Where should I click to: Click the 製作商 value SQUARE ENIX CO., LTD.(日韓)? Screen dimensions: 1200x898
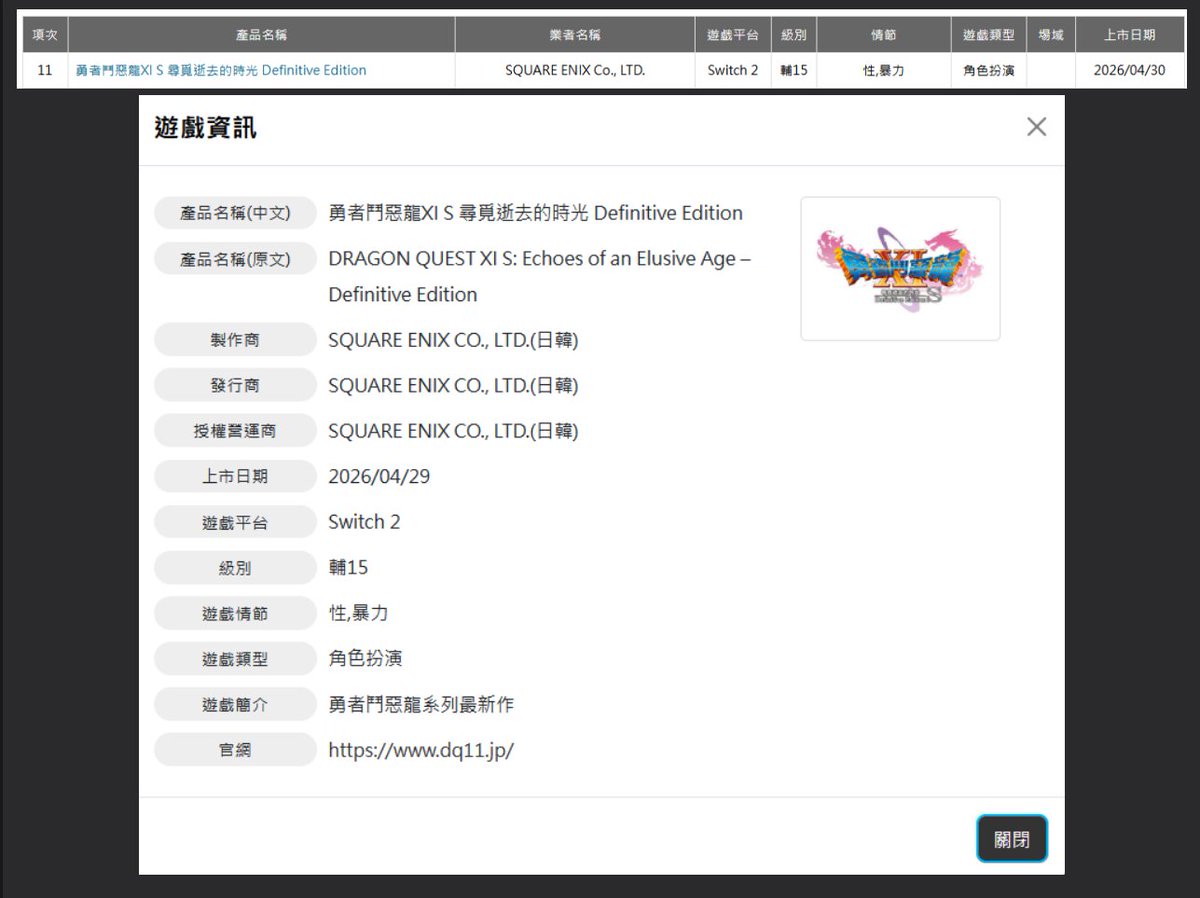(x=453, y=340)
